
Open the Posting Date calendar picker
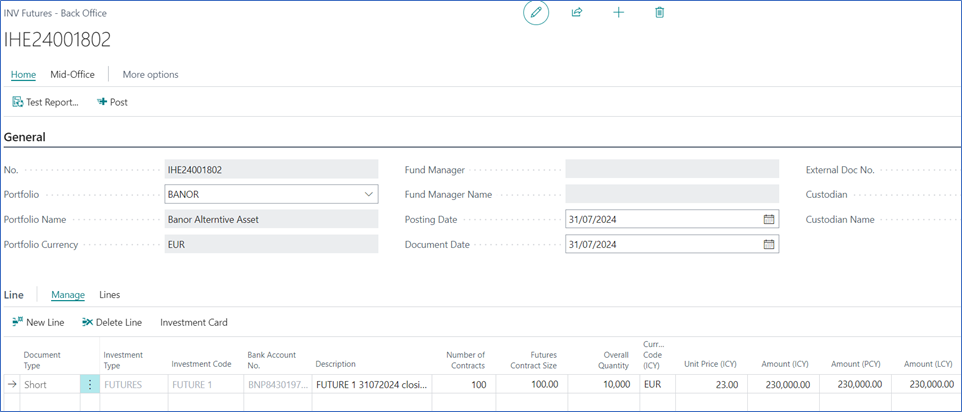pos(768,219)
